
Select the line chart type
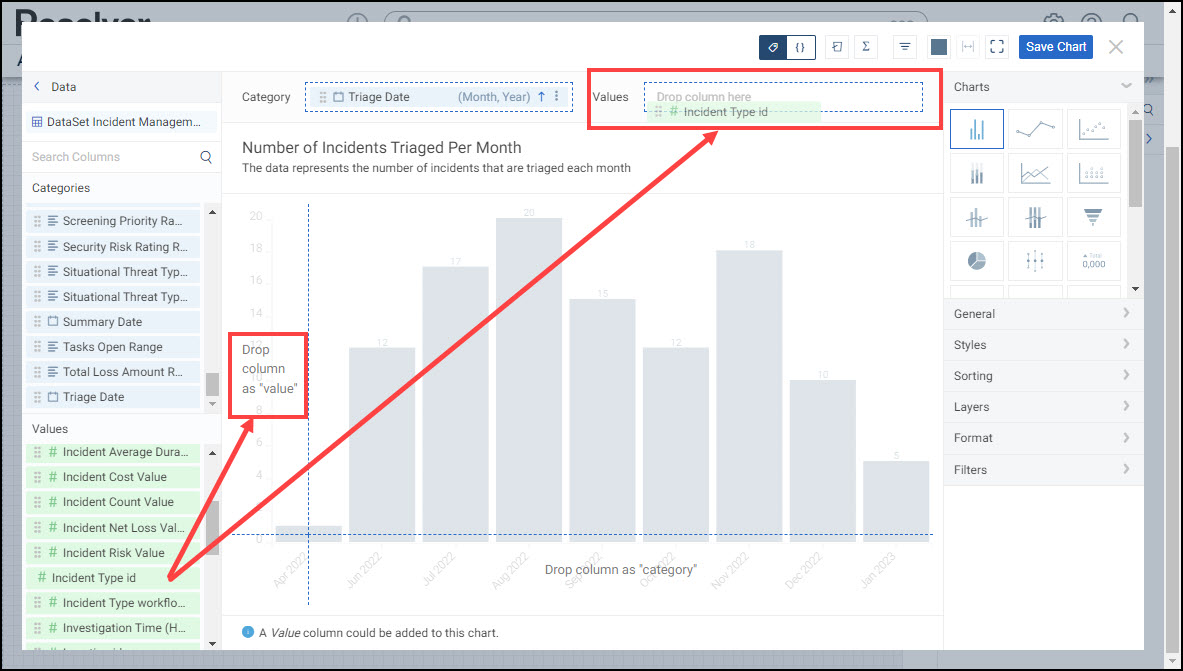tap(1035, 129)
